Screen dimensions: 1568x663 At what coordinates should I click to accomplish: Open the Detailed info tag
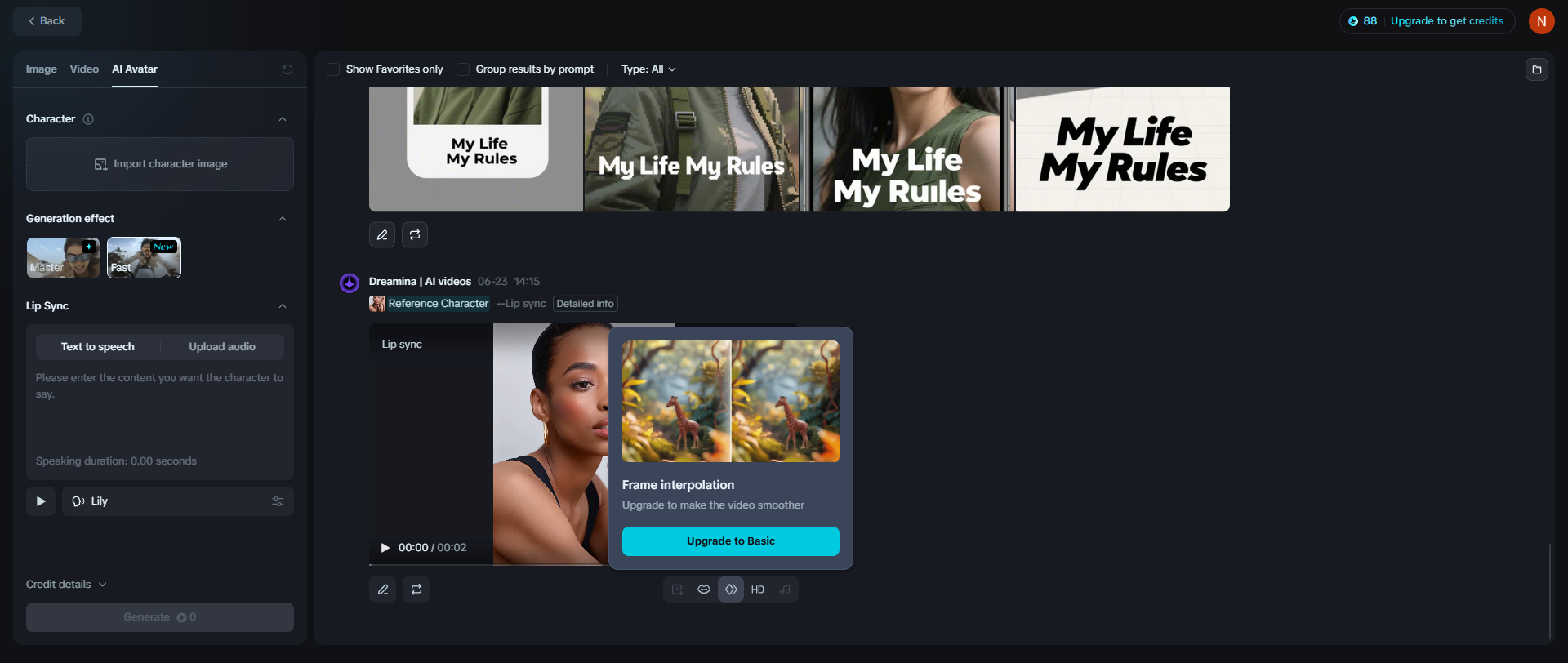pos(586,304)
